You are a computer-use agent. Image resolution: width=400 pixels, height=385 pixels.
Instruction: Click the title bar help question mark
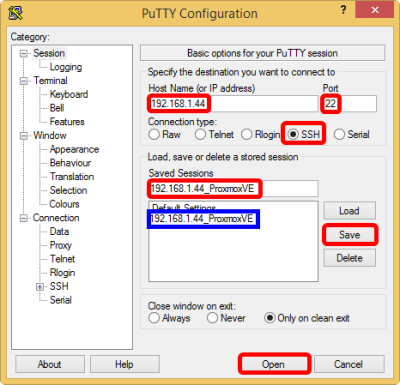[343, 10]
